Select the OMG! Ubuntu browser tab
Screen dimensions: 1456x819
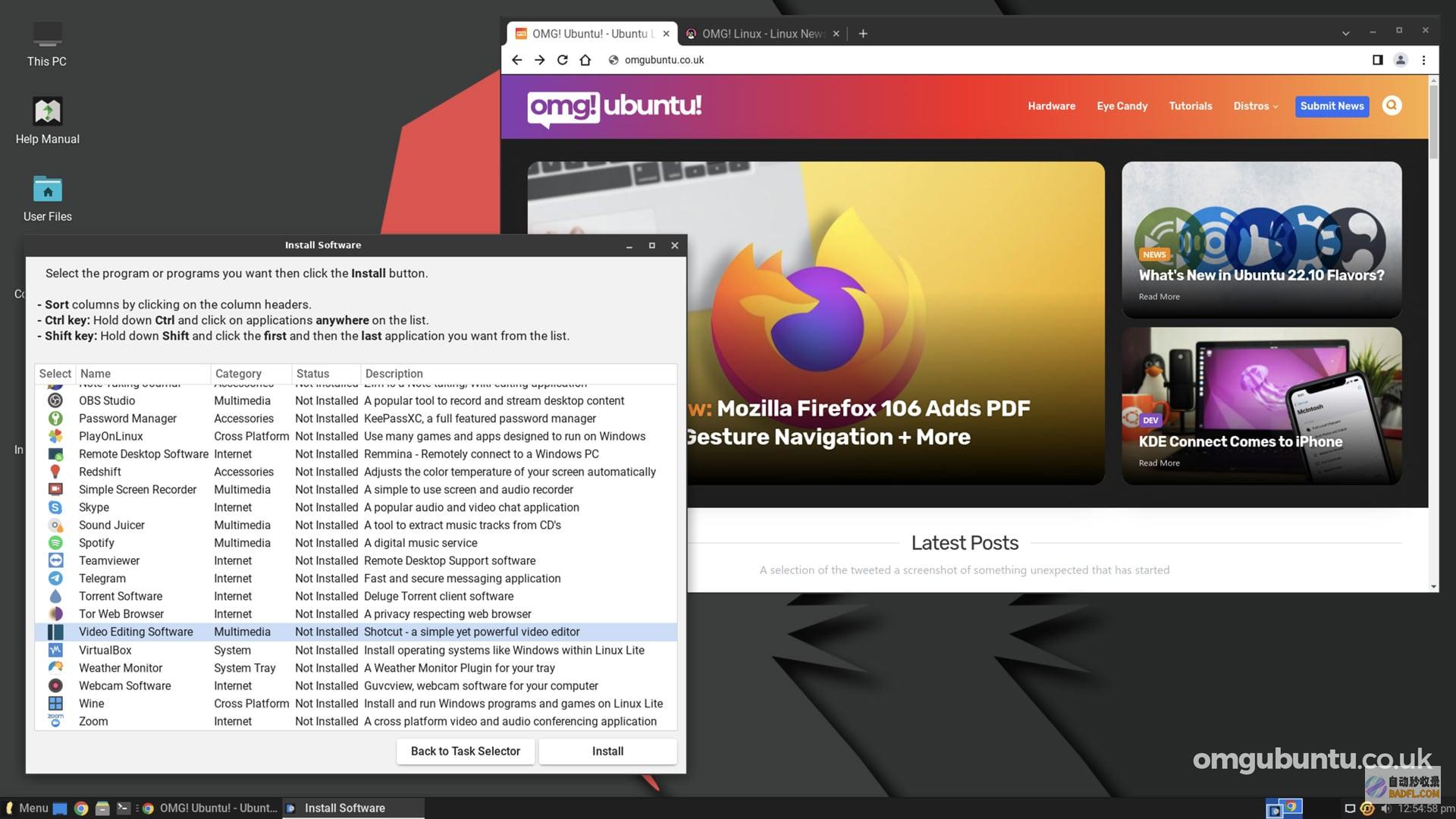click(591, 33)
